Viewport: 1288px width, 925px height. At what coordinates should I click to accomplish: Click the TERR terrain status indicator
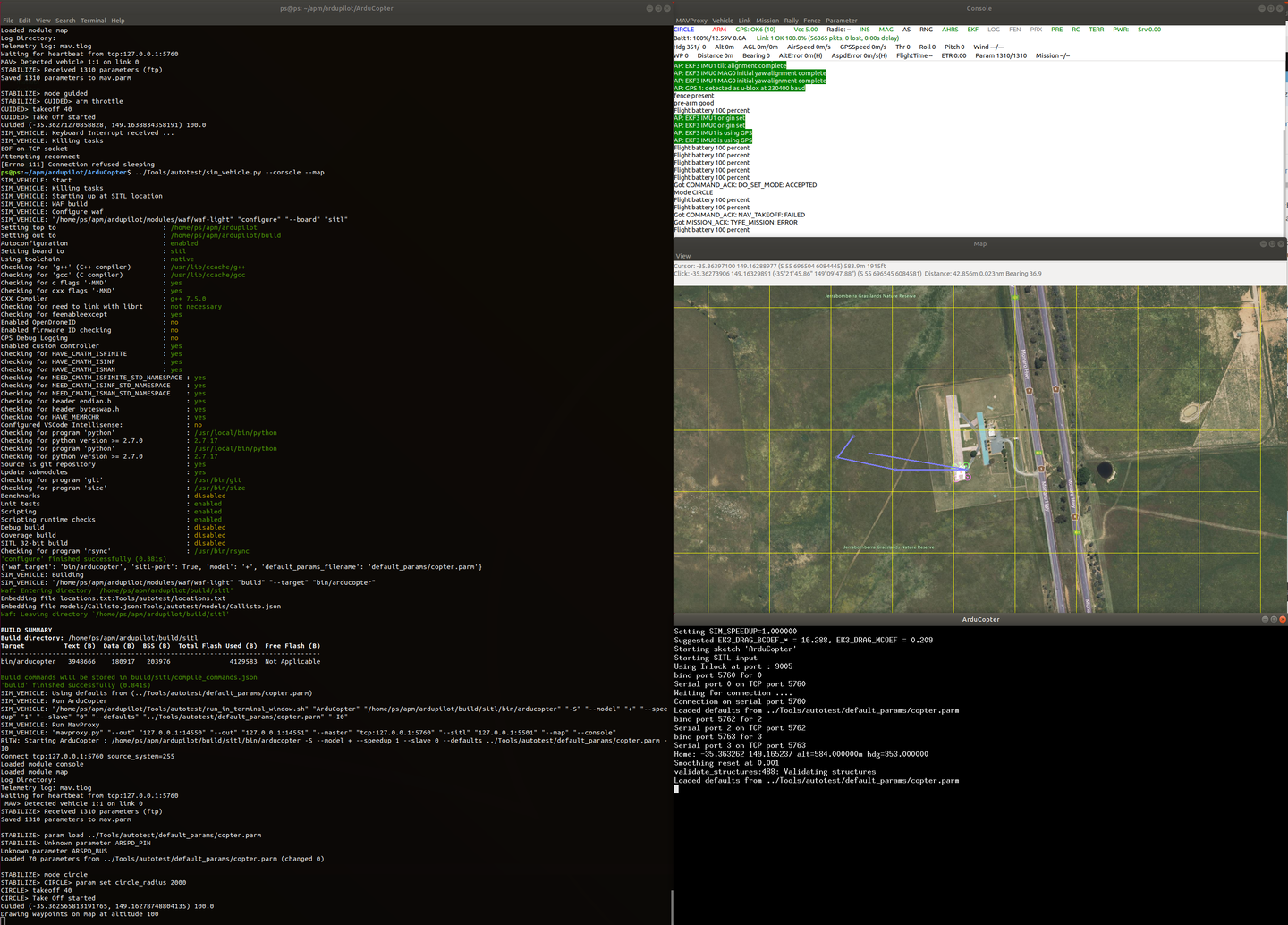[x=1097, y=30]
